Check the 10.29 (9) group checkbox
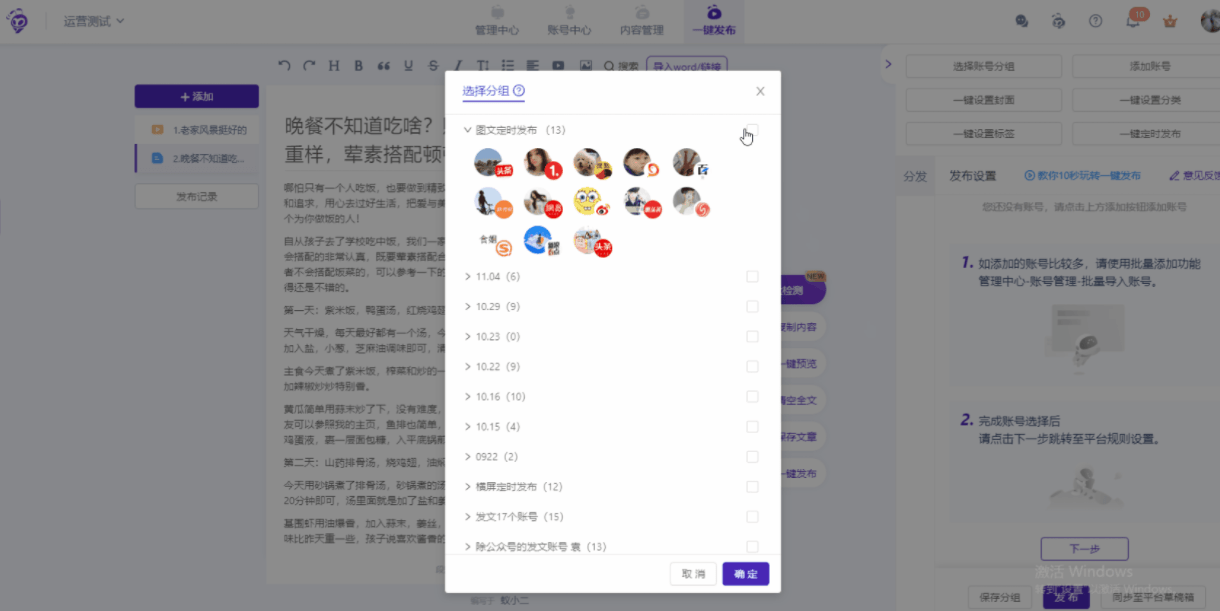Viewport: 1220px width, 611px height. 752,307
